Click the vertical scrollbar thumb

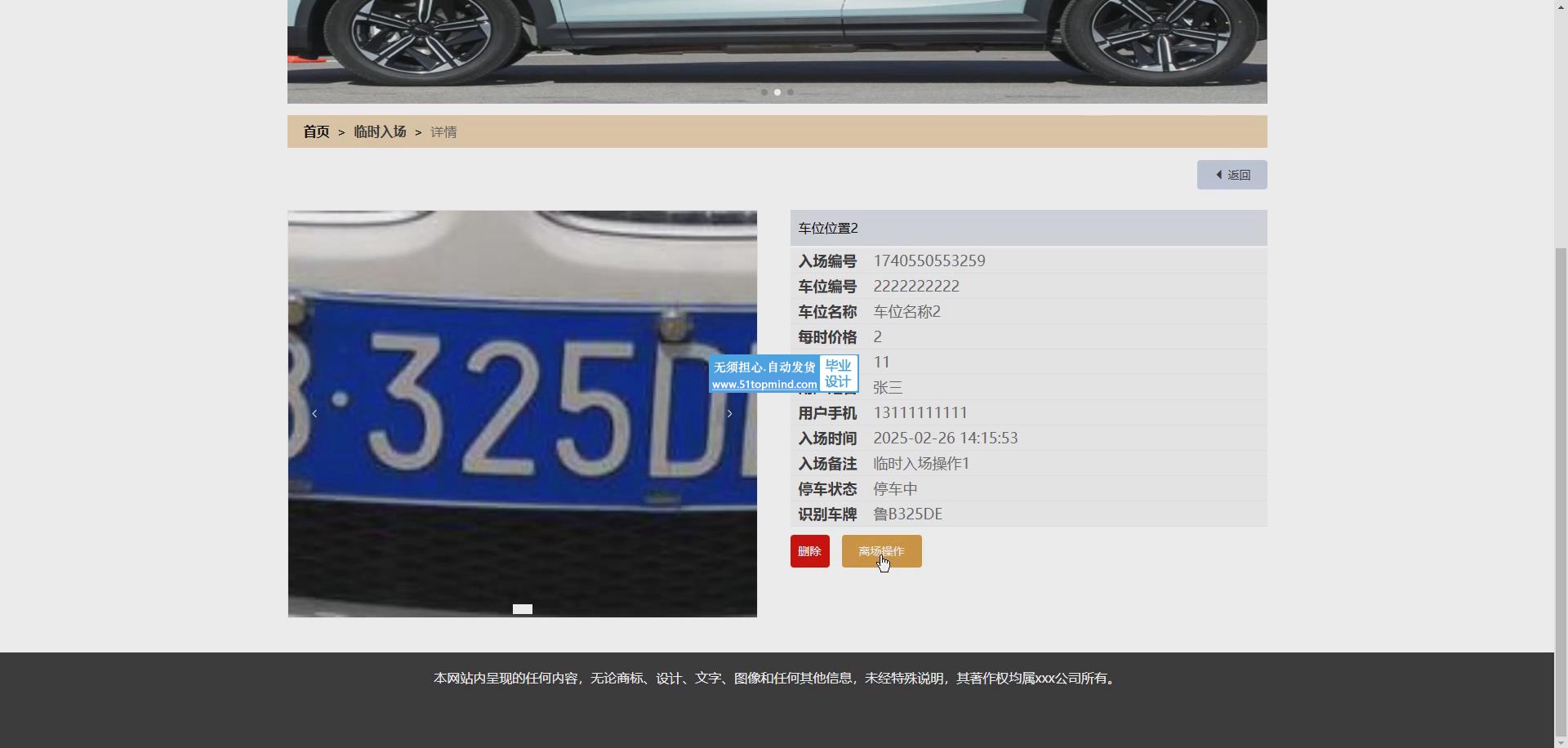(1561, 490)
